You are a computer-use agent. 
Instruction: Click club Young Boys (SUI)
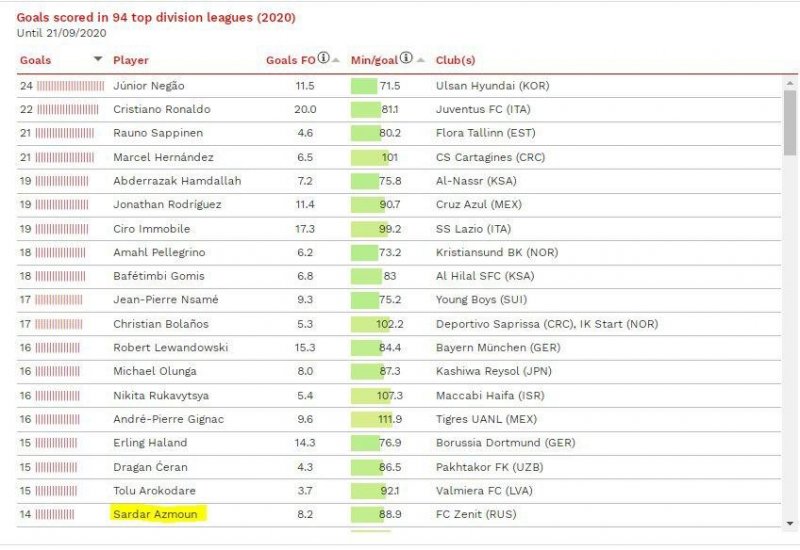[481, 299]
